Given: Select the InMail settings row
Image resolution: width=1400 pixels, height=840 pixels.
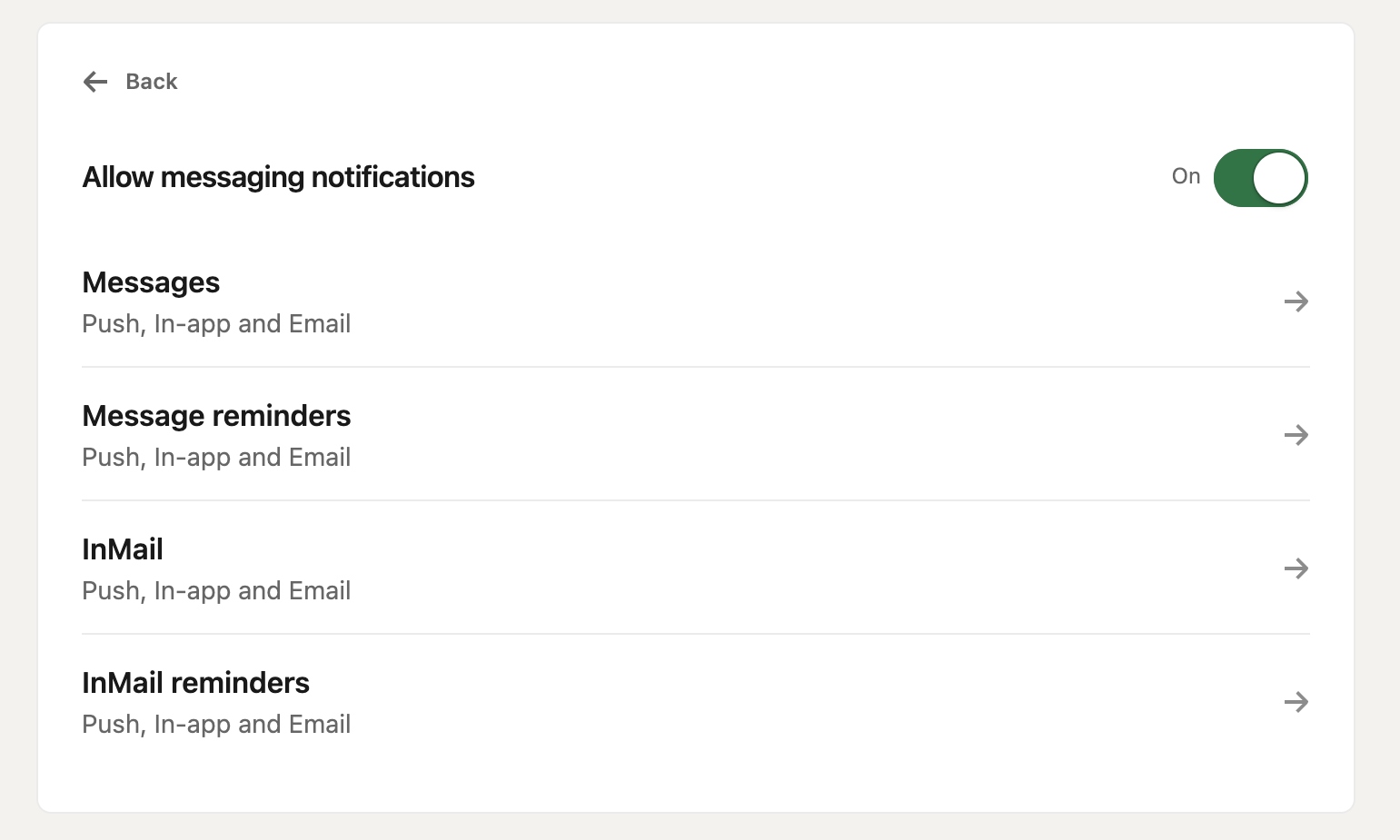Looking at the screenshot, I should coord(636,568).
